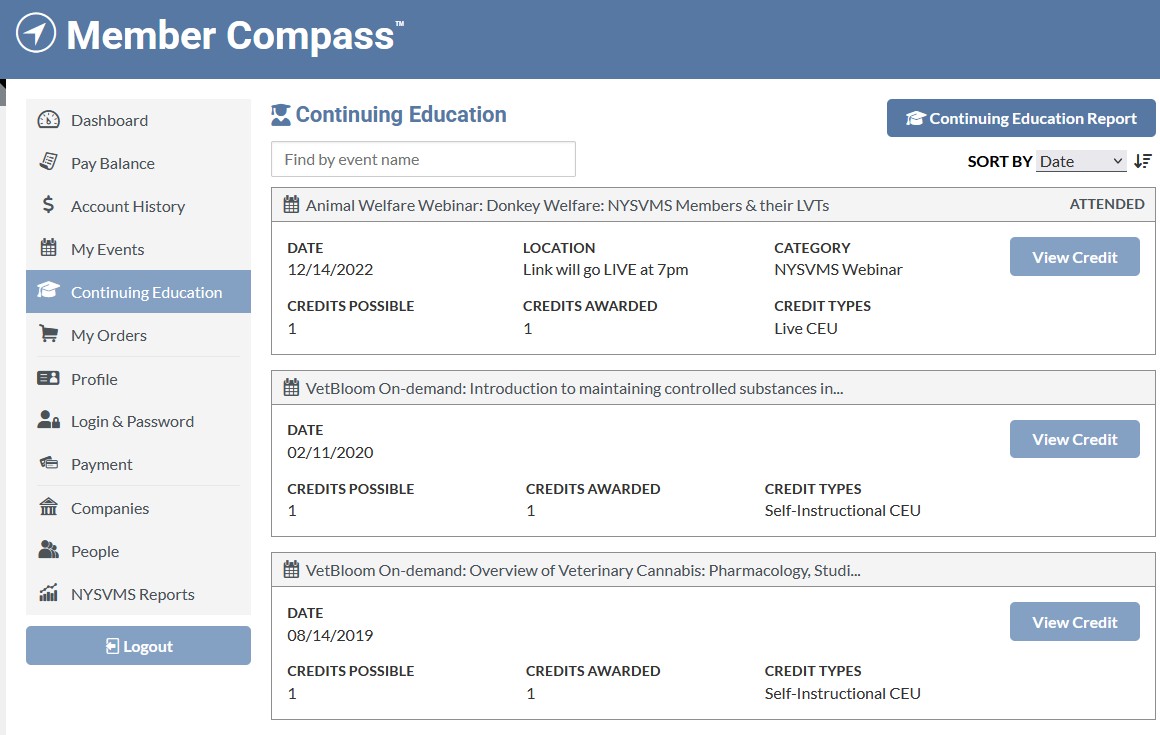
Task: Open the Sort By Date dropdown
Action: pyautogui.click(x=1081, y=161)
